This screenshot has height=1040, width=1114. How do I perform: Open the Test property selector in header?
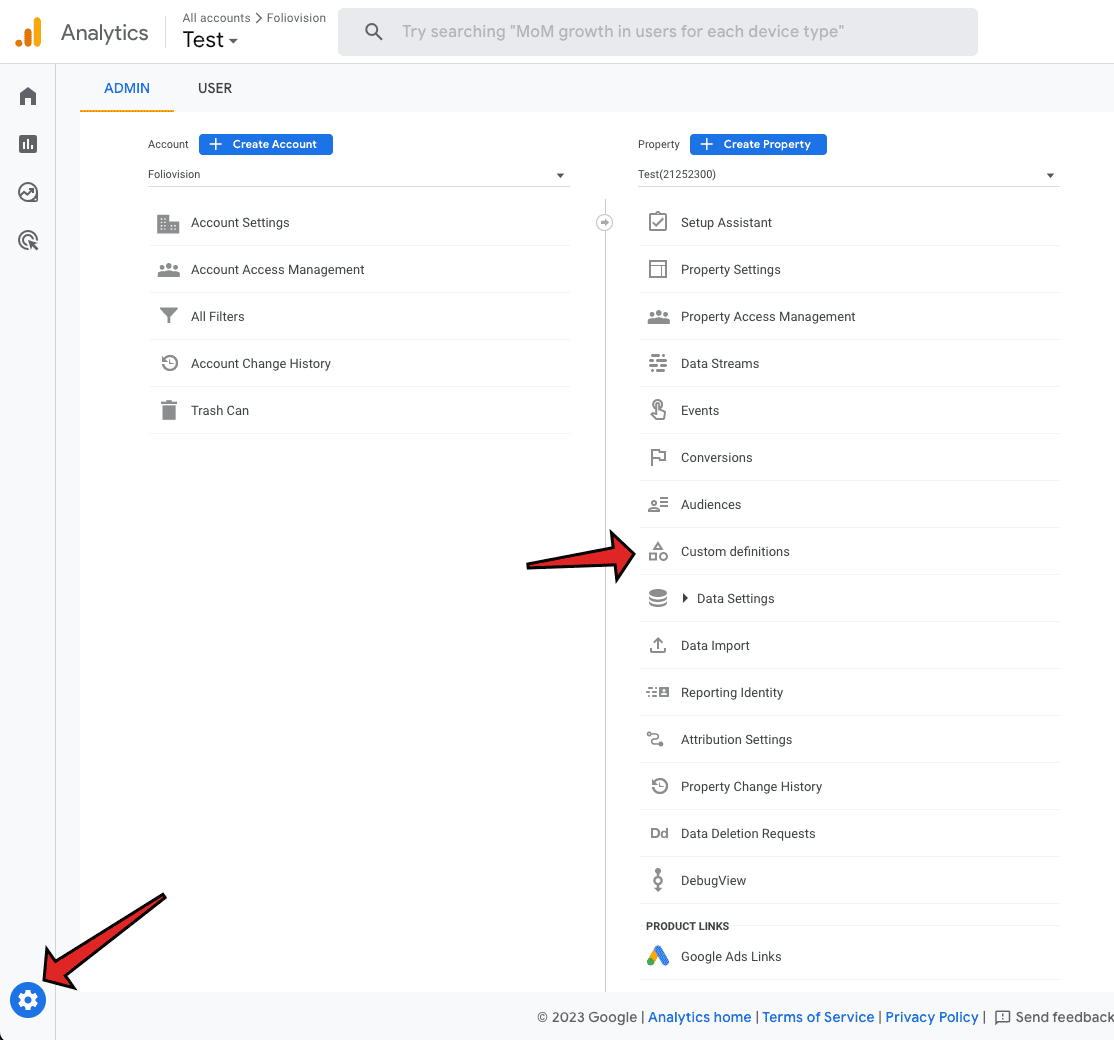click(x=210, y=40)
